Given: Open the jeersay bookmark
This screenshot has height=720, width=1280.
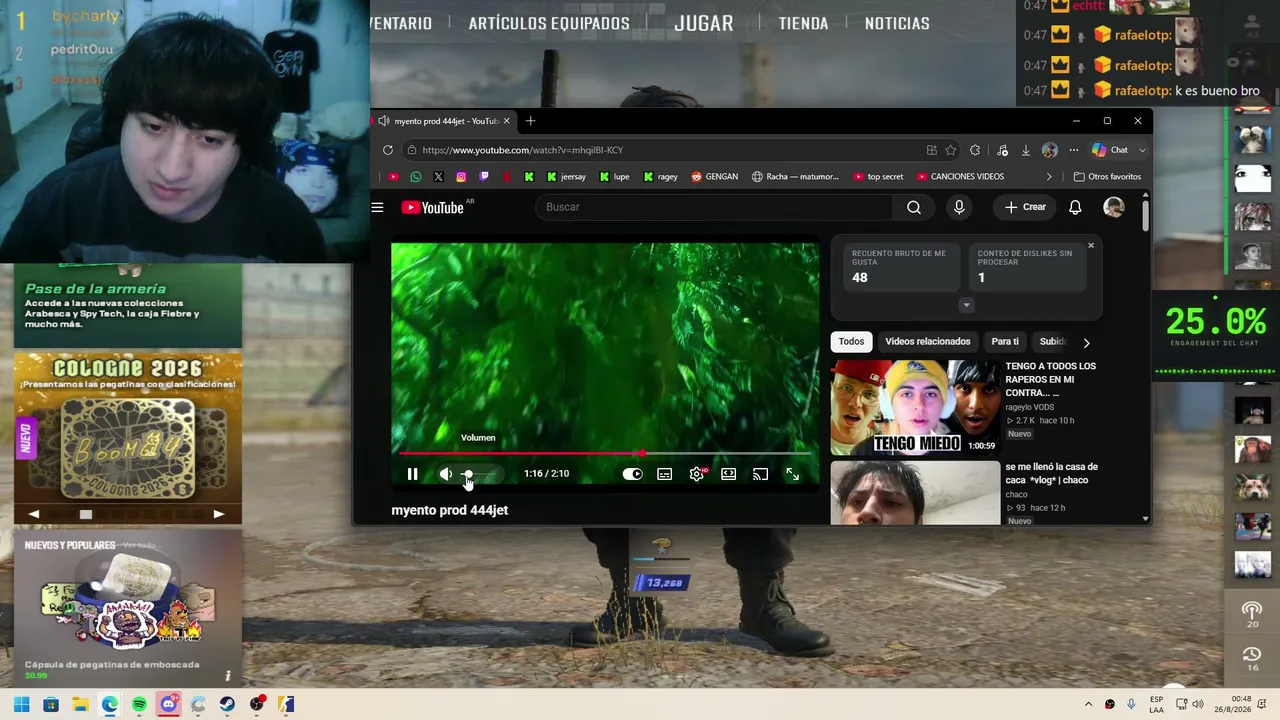Looking at the screenshot, I should tap(566, 177).
